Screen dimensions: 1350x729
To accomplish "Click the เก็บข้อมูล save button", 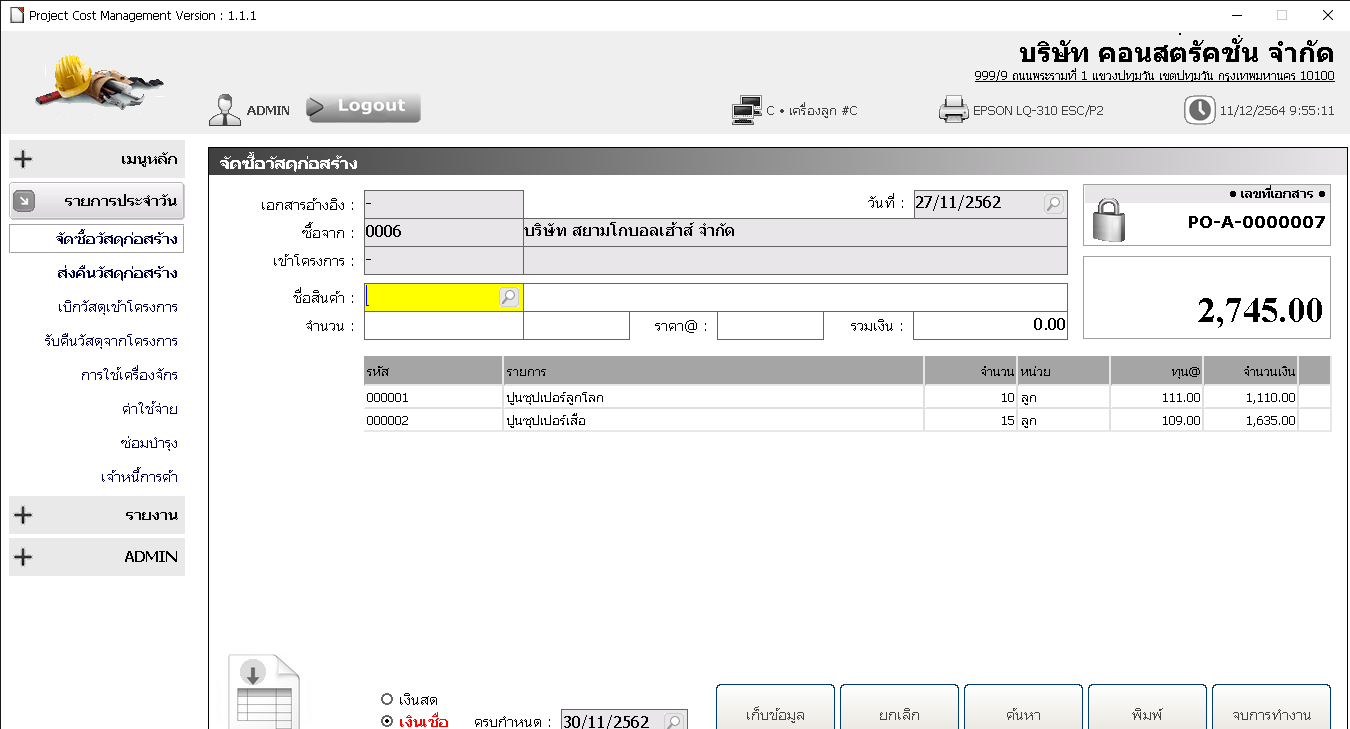I will point(775,712).
